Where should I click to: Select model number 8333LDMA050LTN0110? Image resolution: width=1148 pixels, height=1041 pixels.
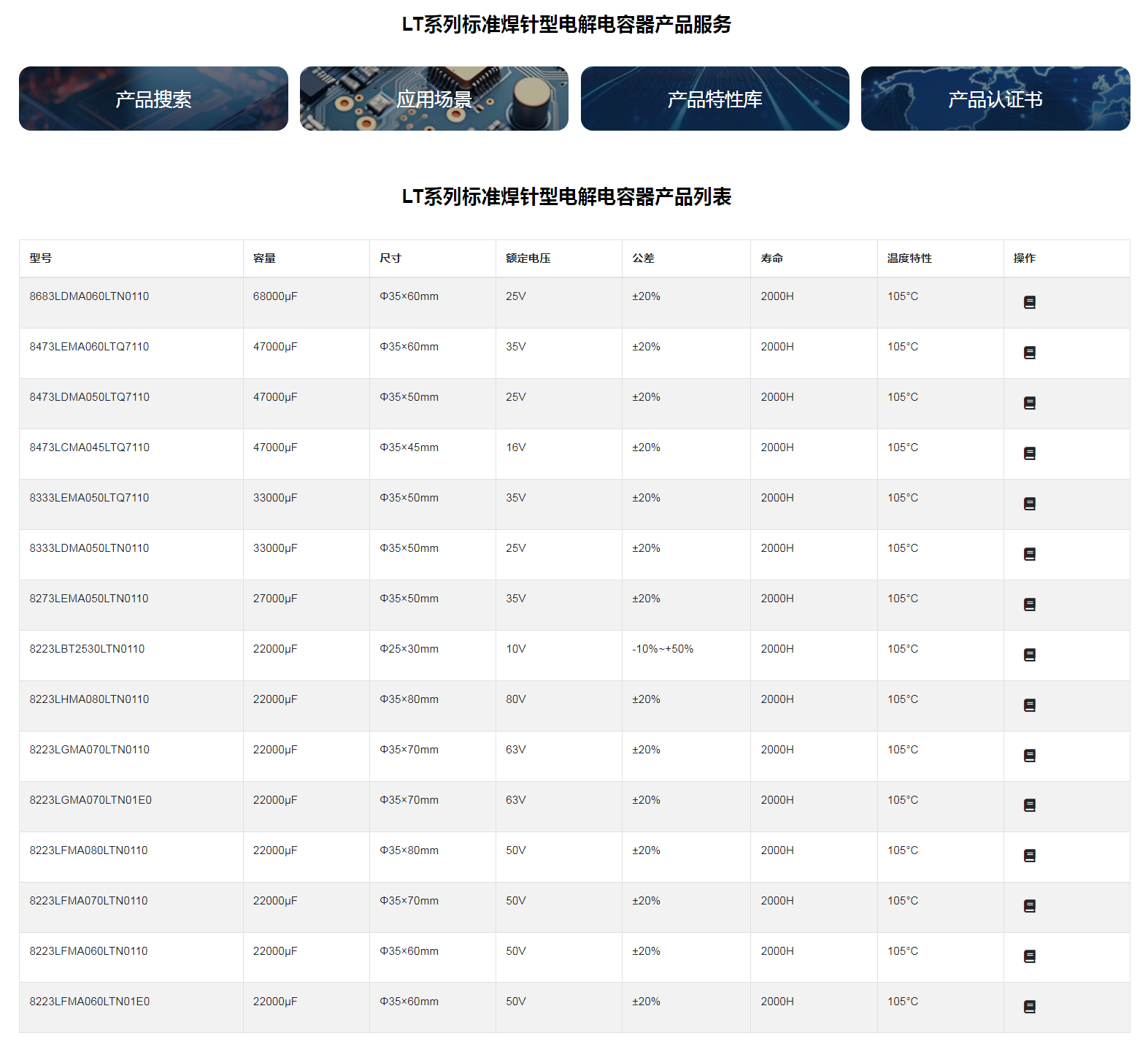89,548
